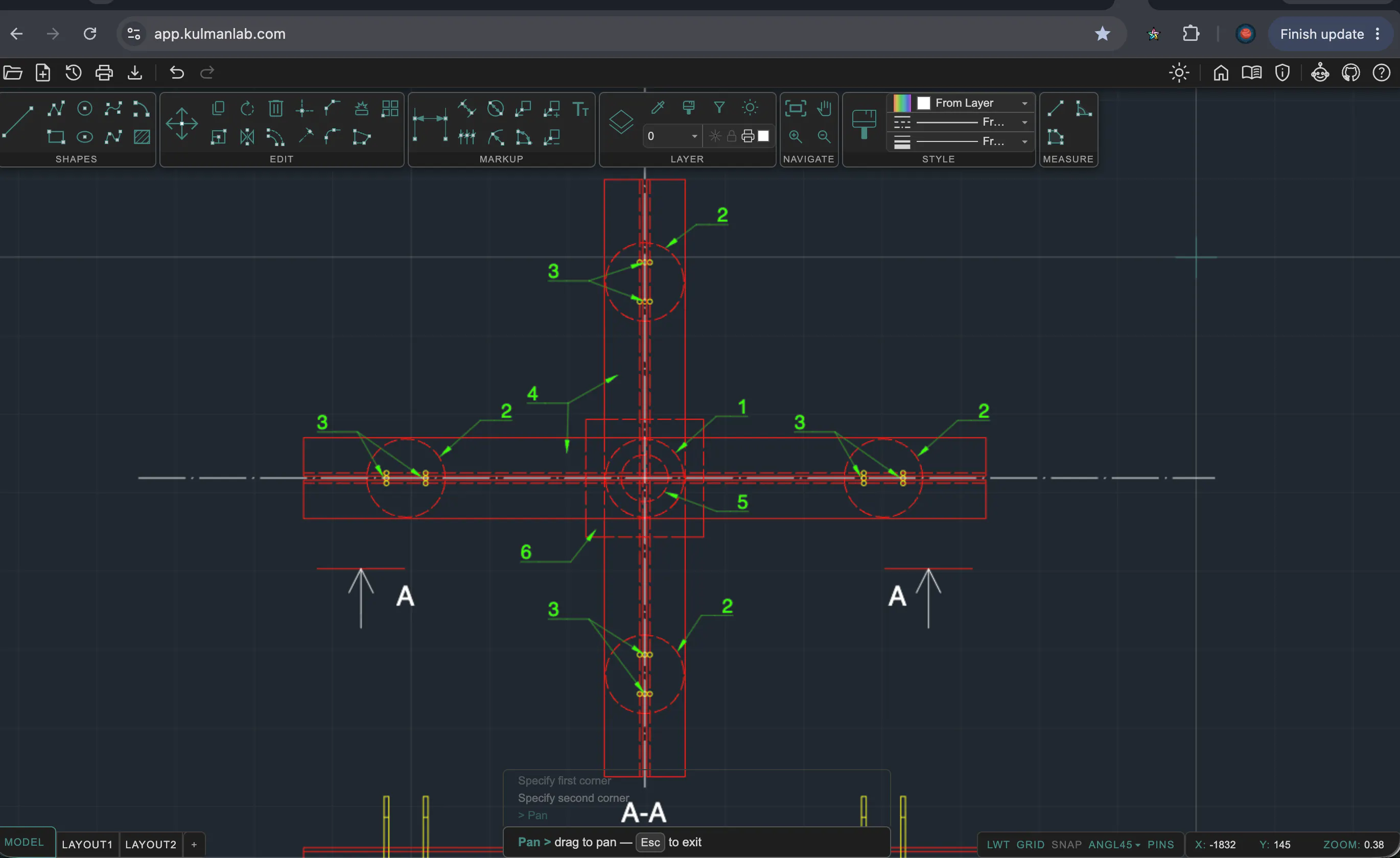Pick the Rectangle shape tool
Screen dimensions: 1400x858
(x=56, y=136)
